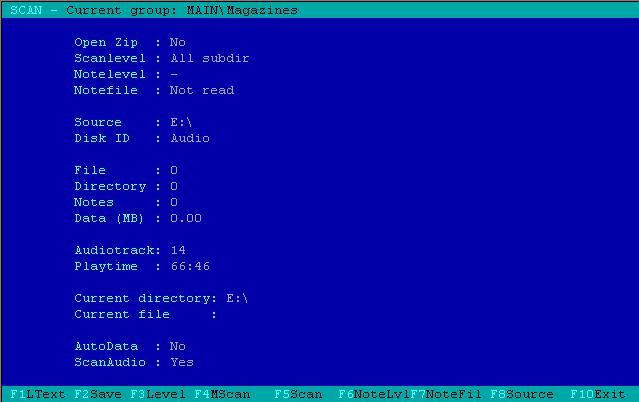Click the Open Zip value No
Image resolution: width=639 pixels, height=402 pixels.
[178, 42]
